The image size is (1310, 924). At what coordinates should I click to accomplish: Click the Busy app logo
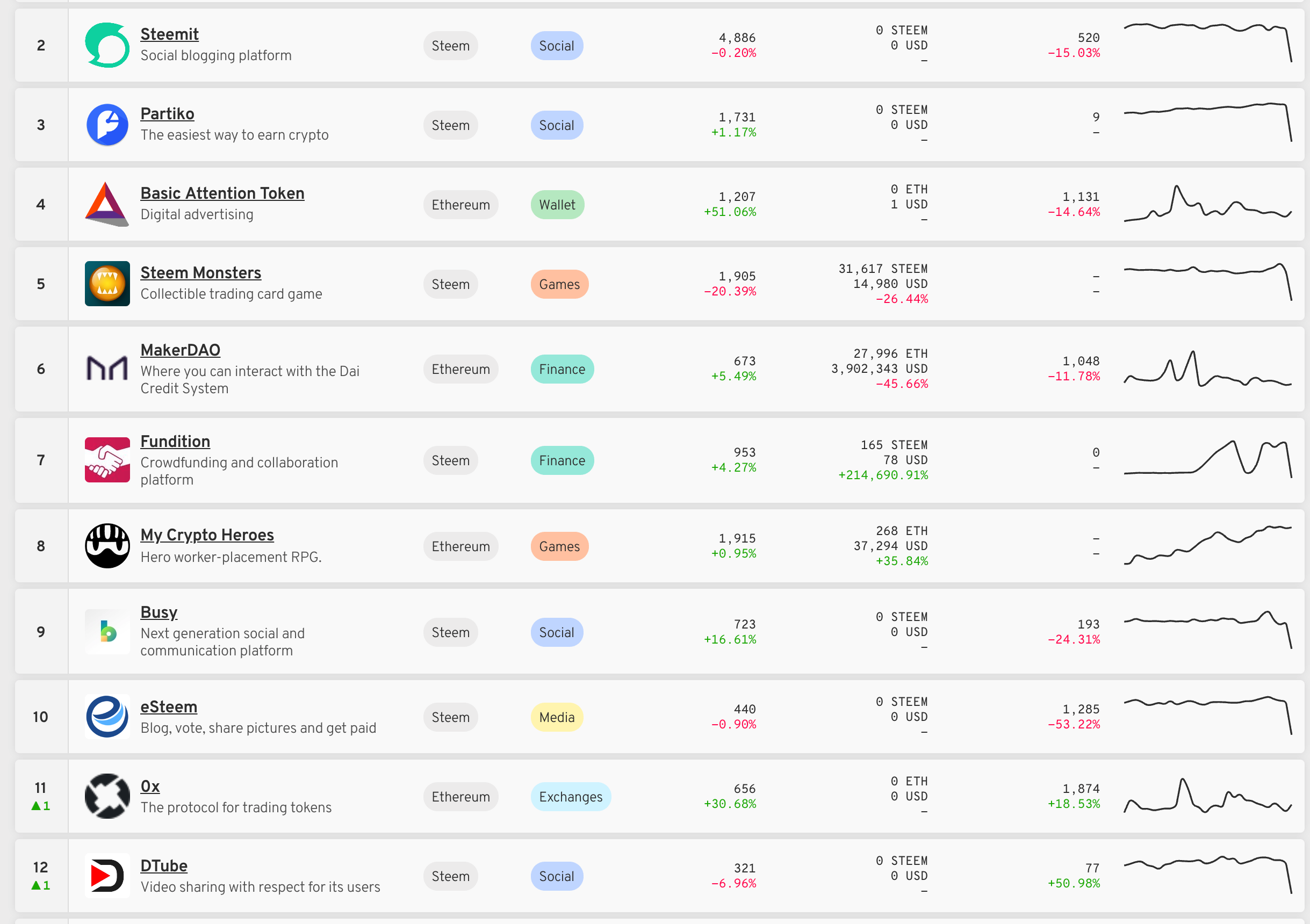(x=107, y=631)
